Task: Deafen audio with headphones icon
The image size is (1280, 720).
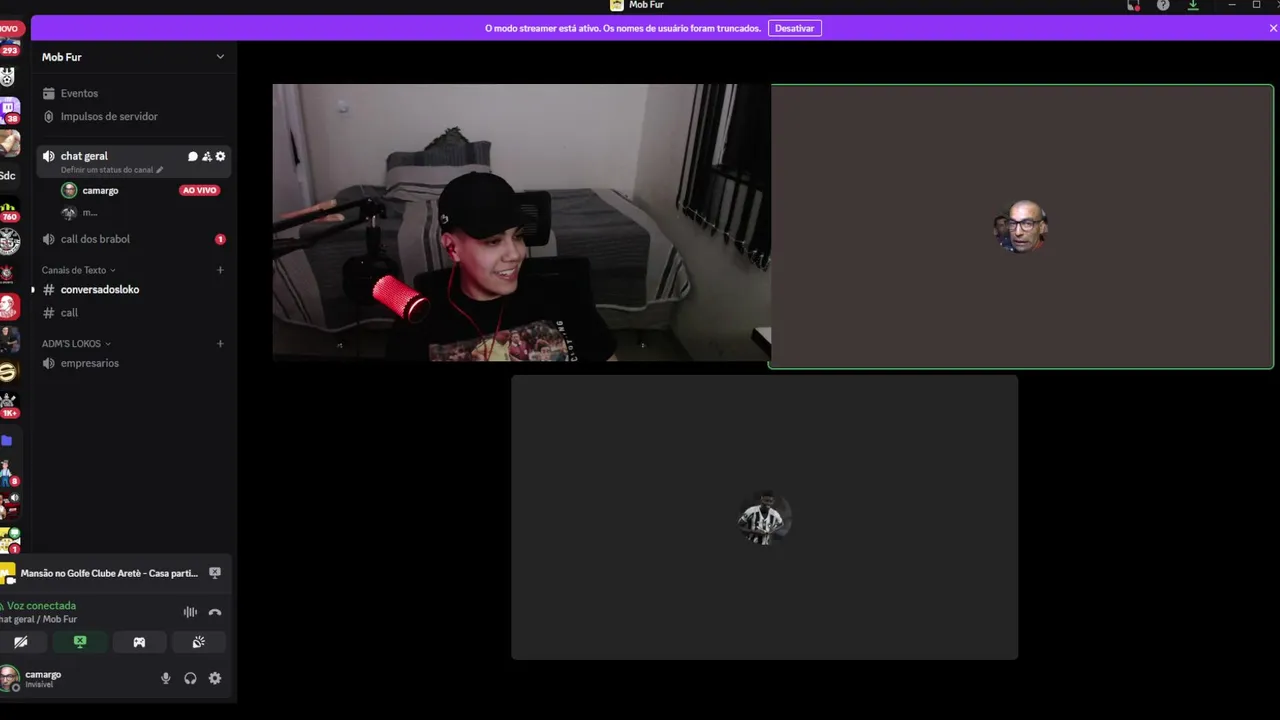Action: point(190,678)
